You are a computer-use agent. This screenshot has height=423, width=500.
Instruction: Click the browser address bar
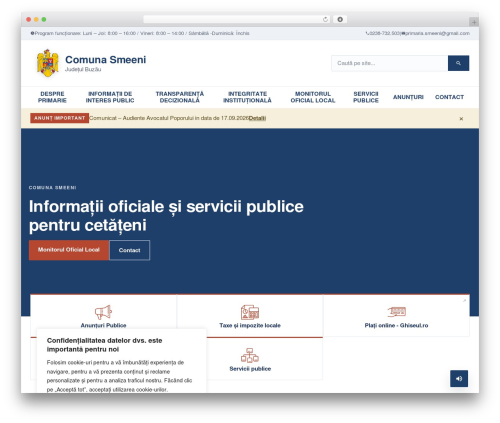click(x=236, y=19)
